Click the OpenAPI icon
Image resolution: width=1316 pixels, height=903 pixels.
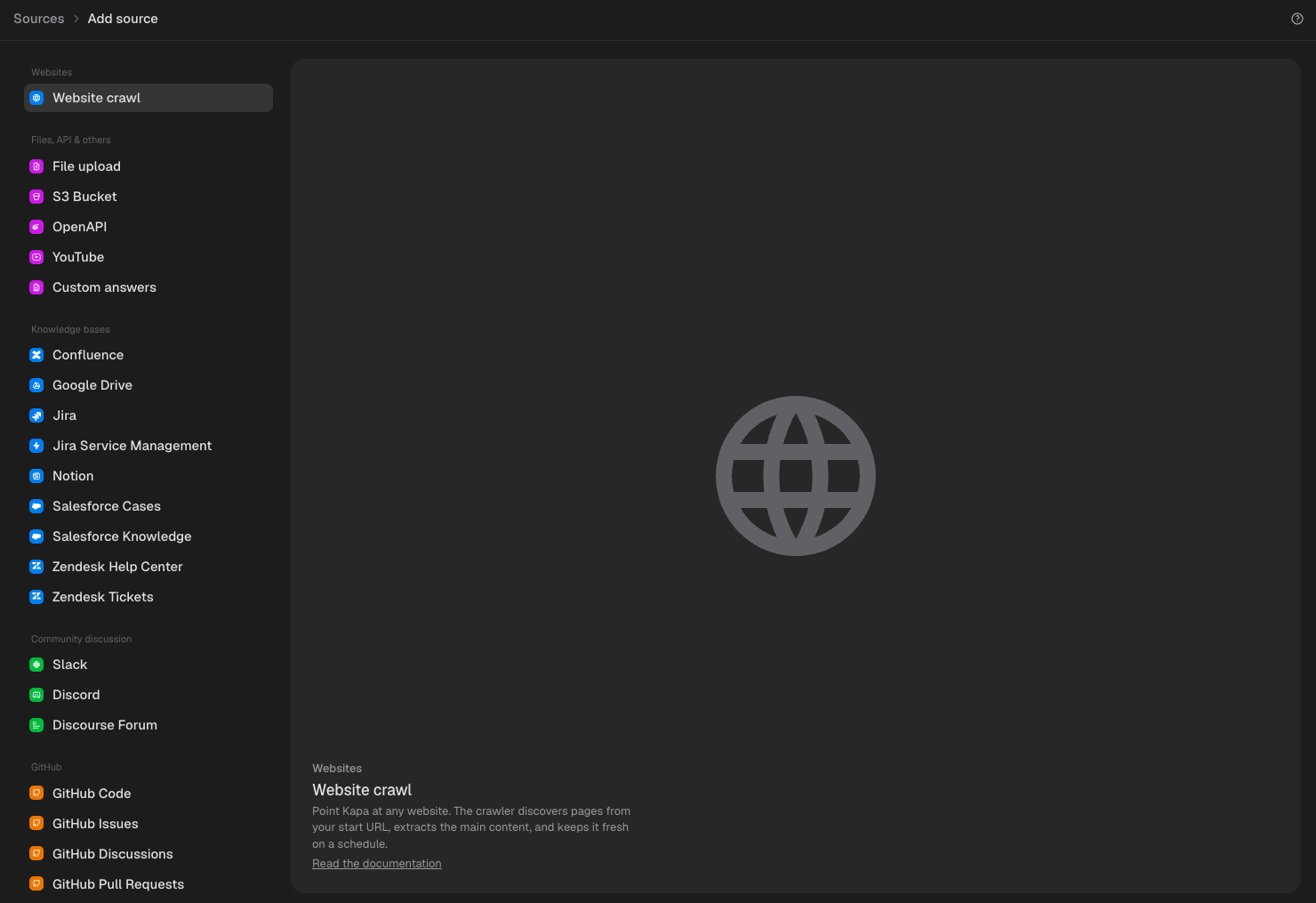point(36,227)
